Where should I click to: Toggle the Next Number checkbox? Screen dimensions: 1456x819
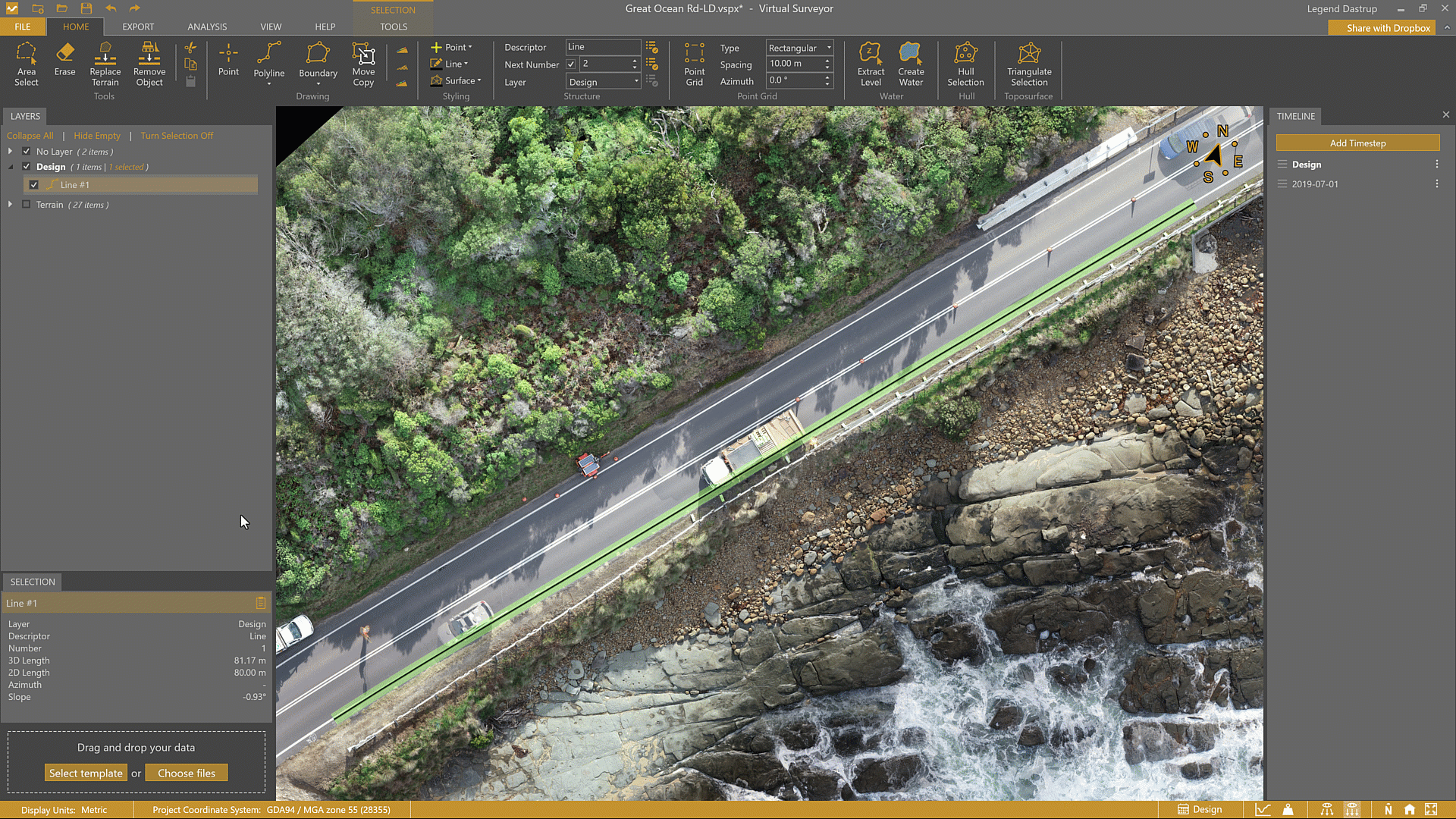click(571, 64)
